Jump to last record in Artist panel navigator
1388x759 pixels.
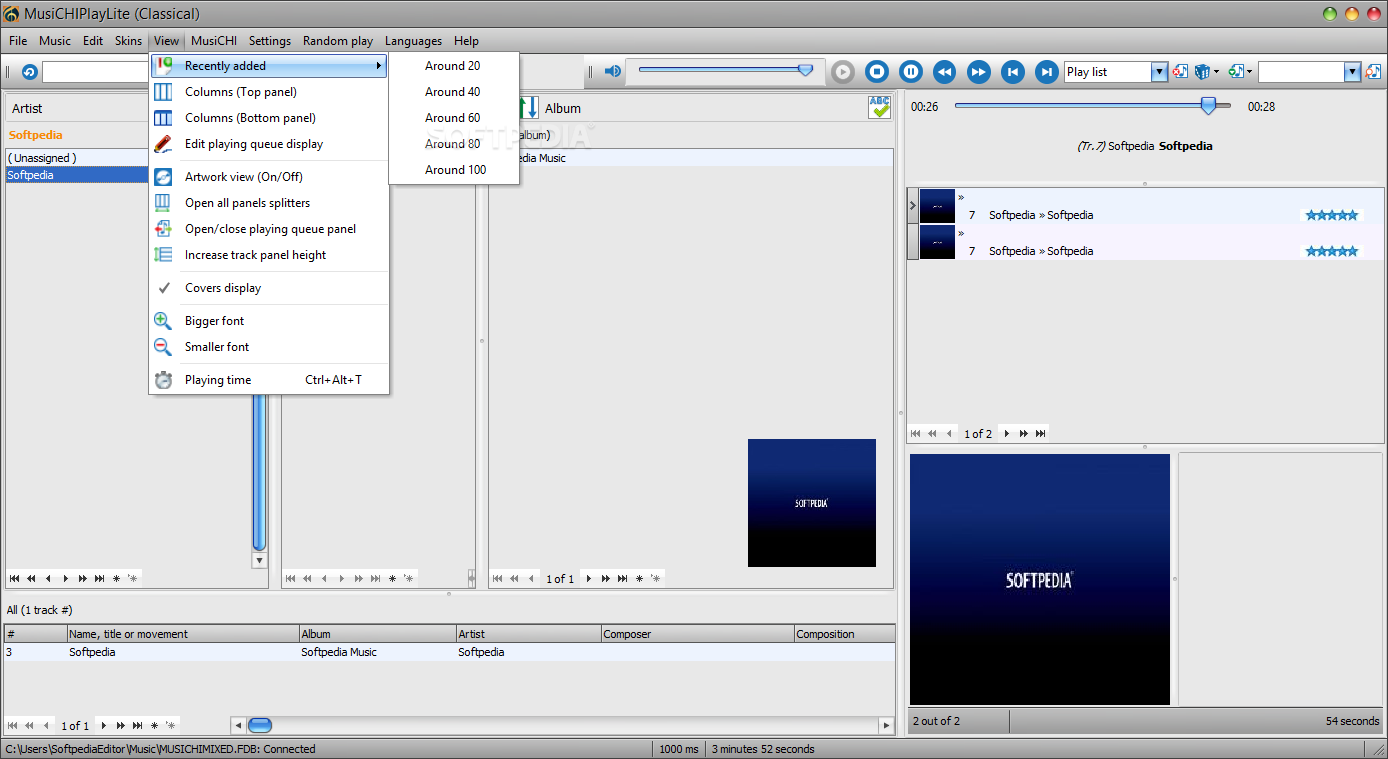100,578
